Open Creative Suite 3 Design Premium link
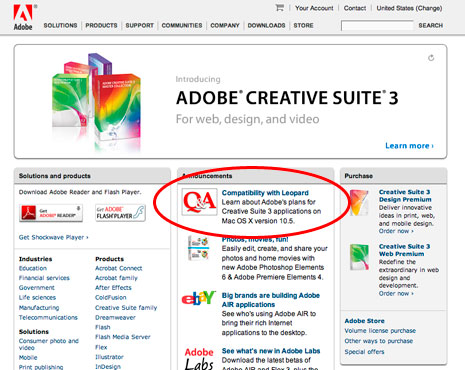Screen dimensions: 465x370 pyautogui.click(x=405, y=196)
